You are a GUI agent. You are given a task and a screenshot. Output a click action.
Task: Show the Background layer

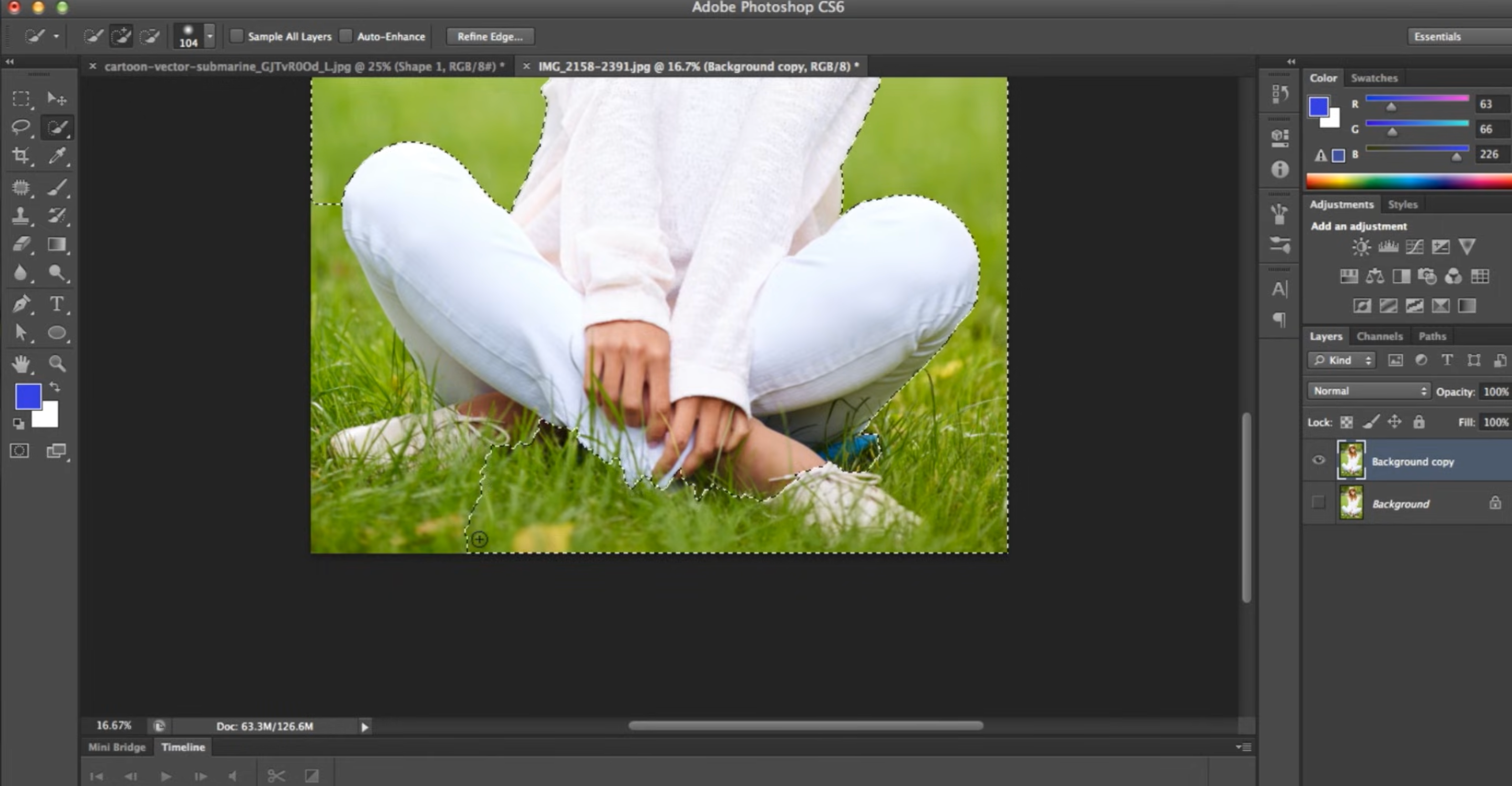coord(1318,502)
